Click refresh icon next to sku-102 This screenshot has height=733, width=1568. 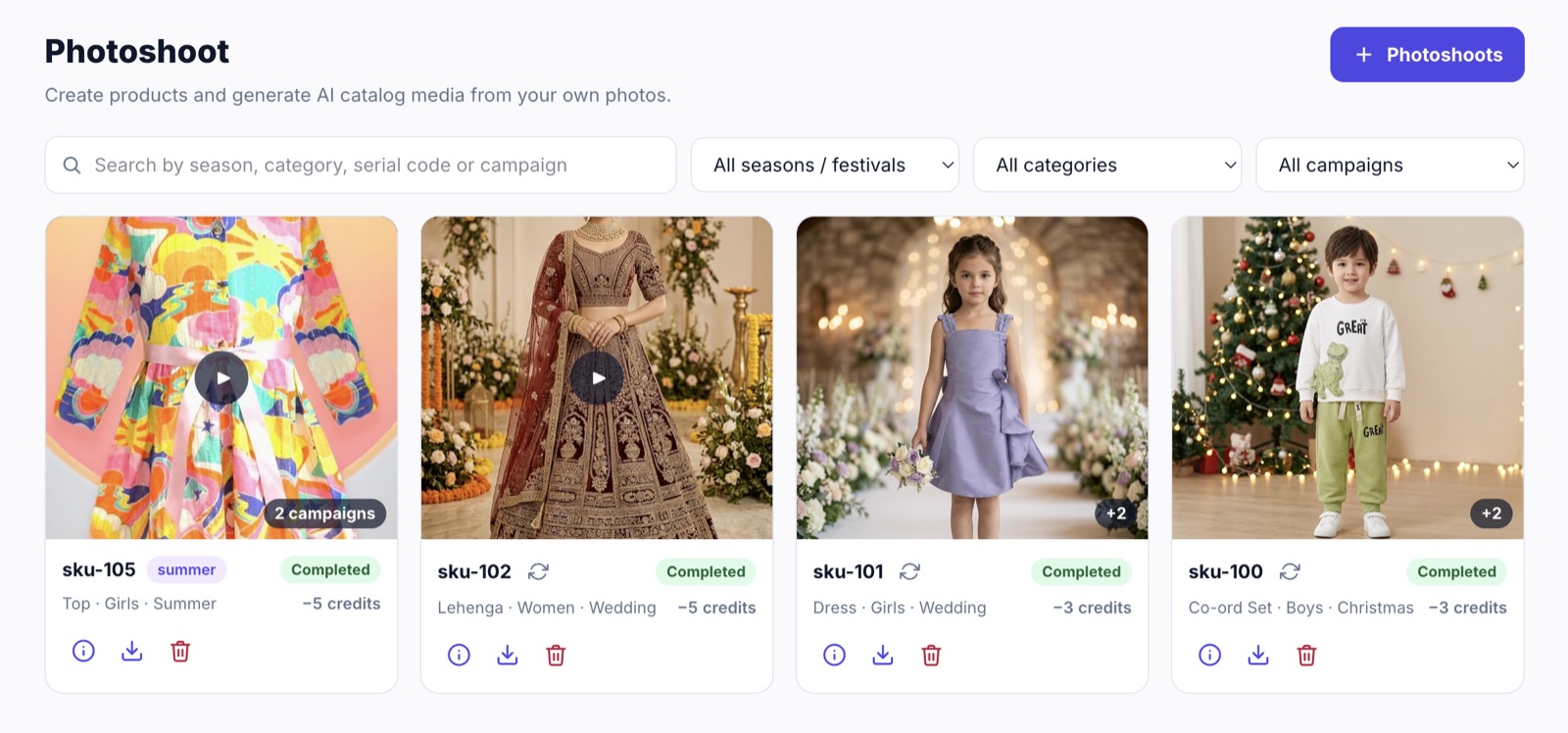[538, 571]
